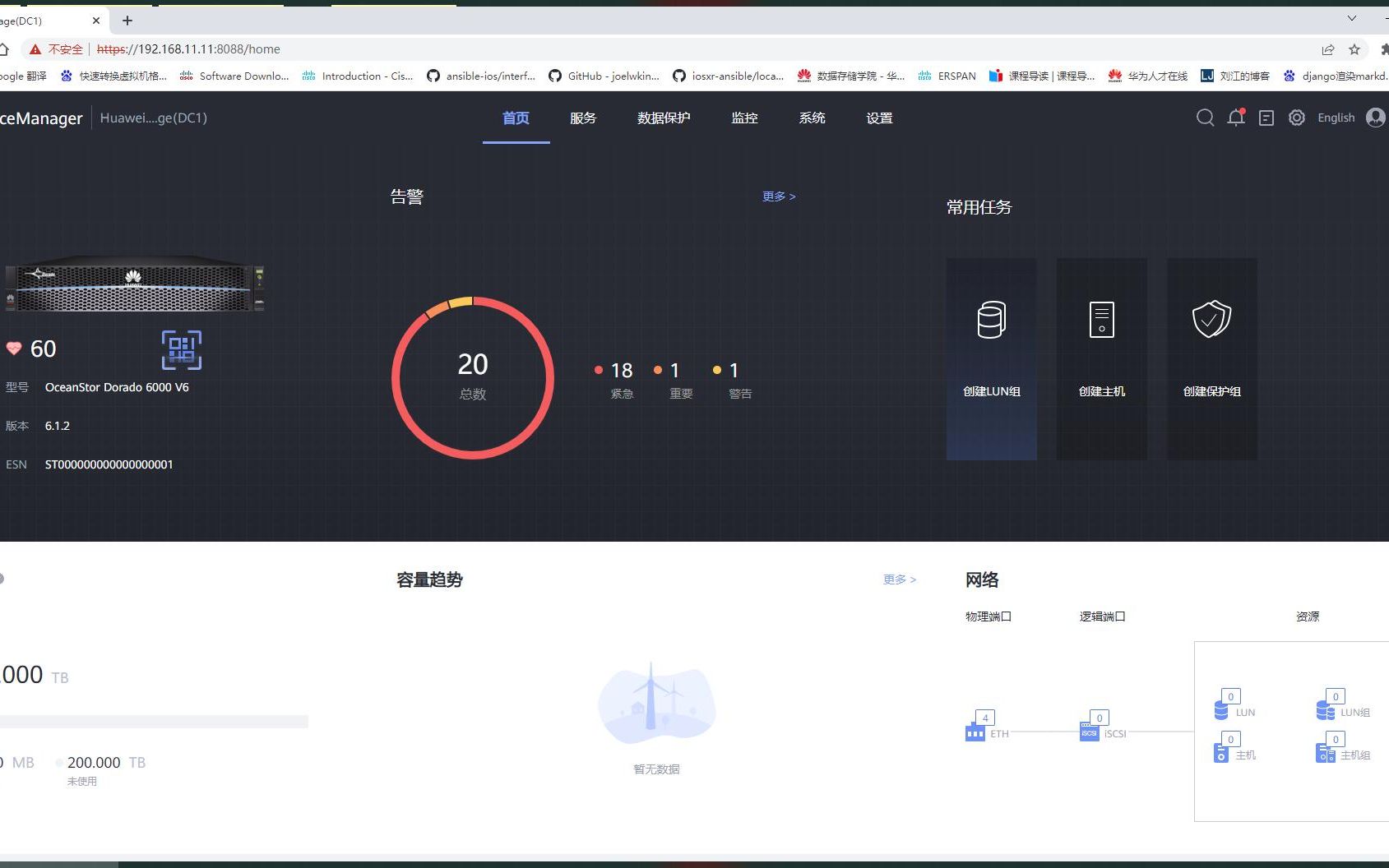
Task: Open the django渲染markd... bookmark
Action: click(x=1336, y=76)
